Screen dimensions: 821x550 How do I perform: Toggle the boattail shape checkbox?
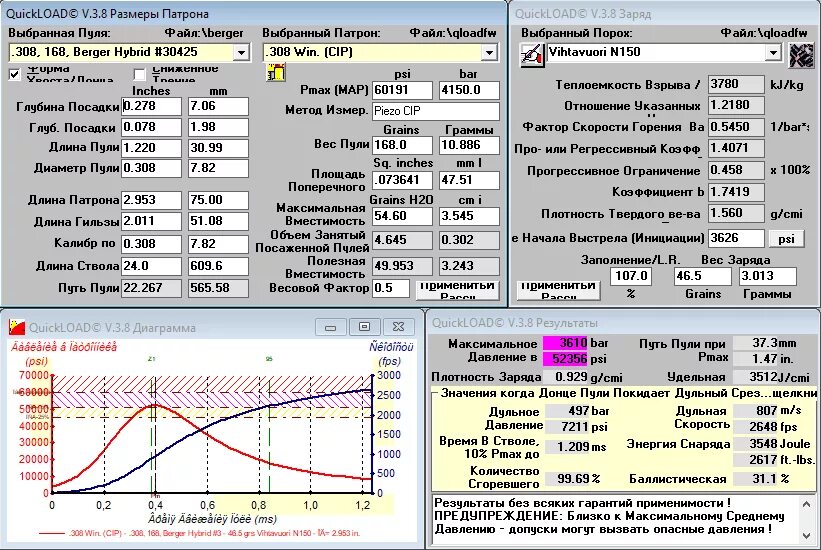[x=15, y=74]
